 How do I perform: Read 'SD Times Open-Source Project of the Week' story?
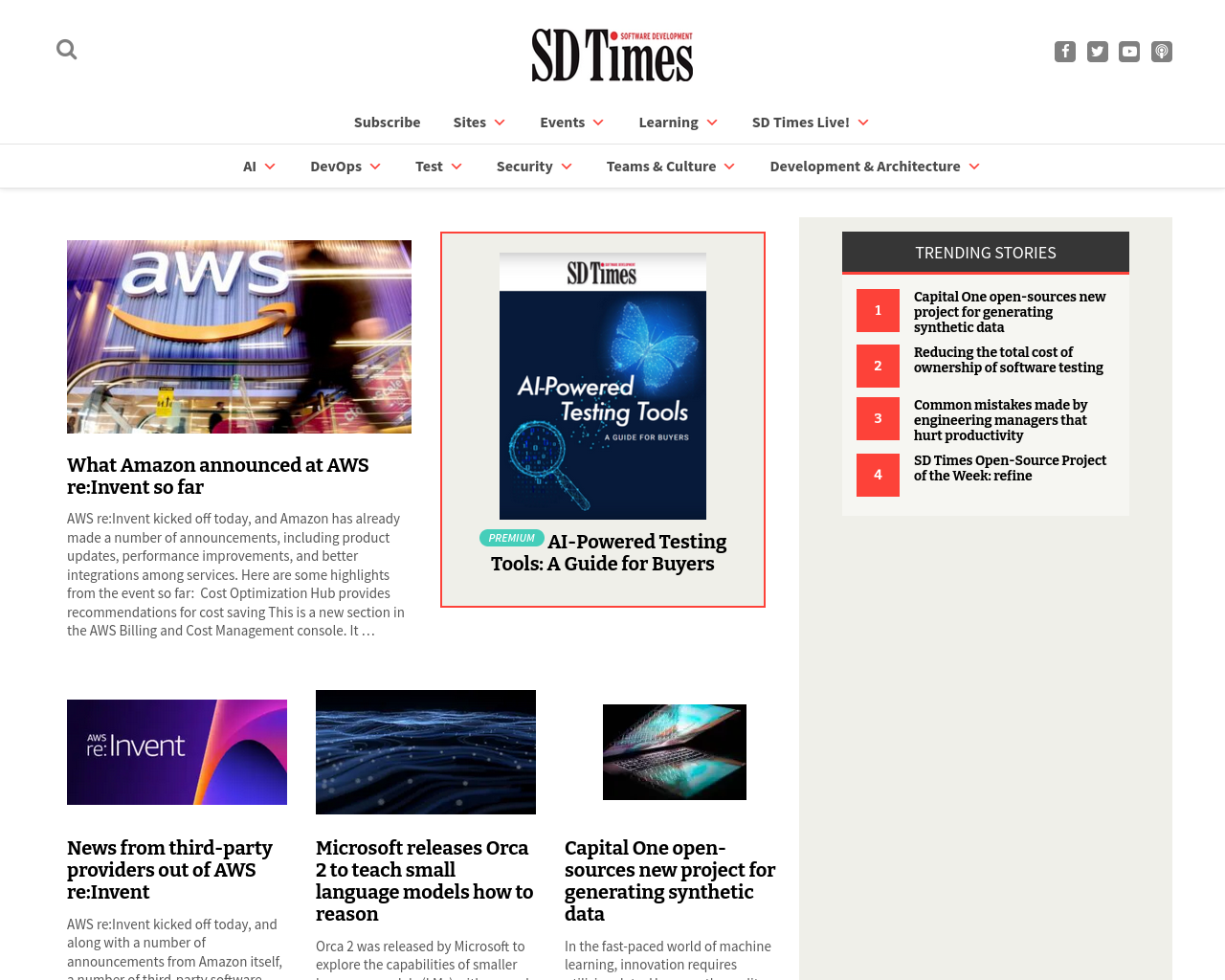click(x=1010, y=468)
